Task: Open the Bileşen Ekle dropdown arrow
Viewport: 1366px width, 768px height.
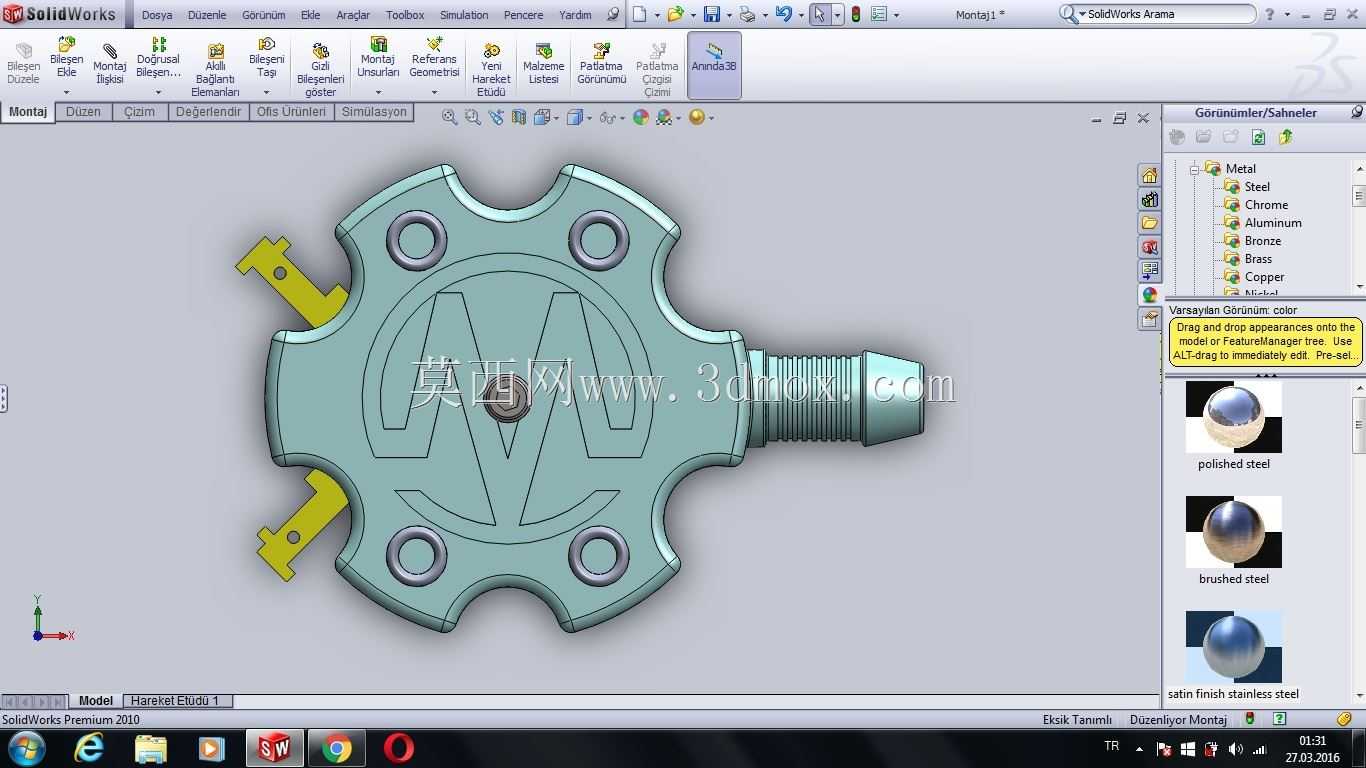Action: click(x=67, y=92)
